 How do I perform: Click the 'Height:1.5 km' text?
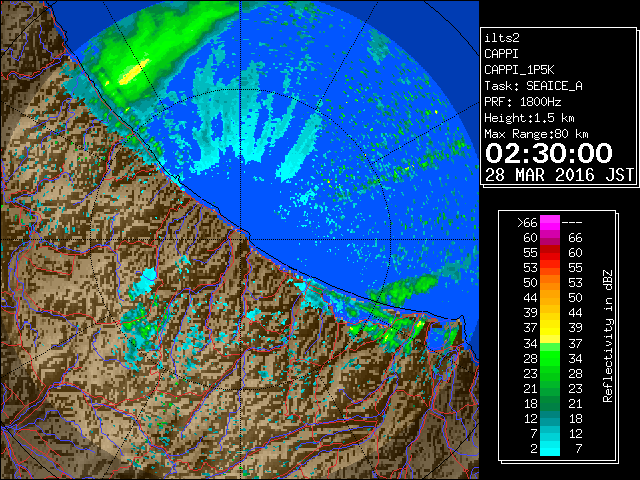[529, 118]
